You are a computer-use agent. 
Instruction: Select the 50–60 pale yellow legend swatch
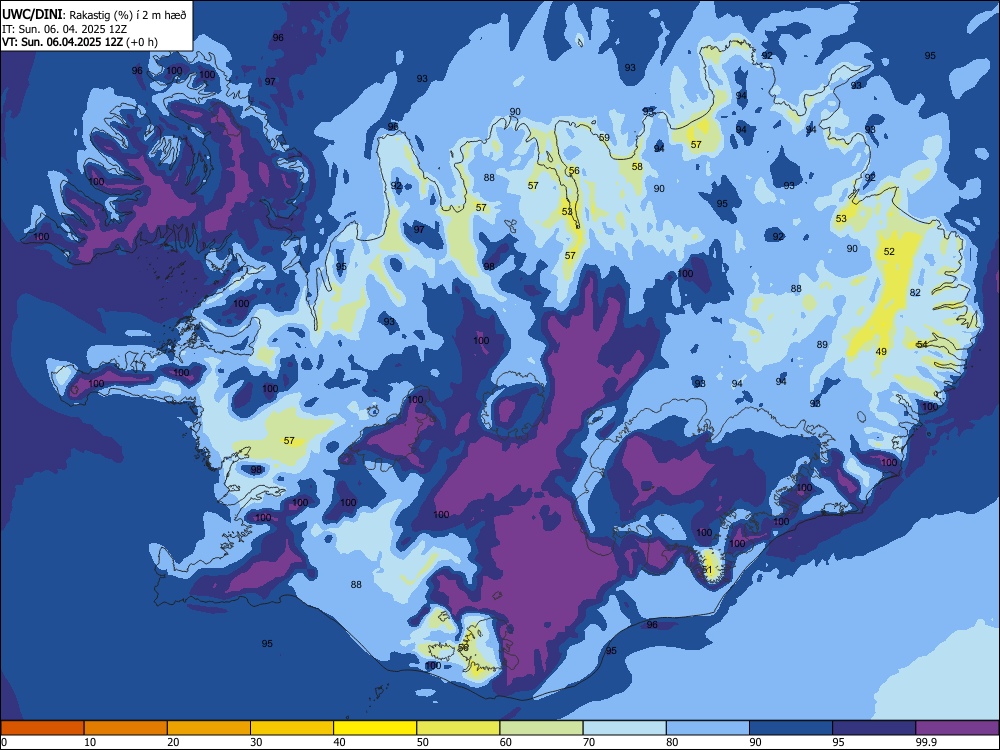point(458,728)
